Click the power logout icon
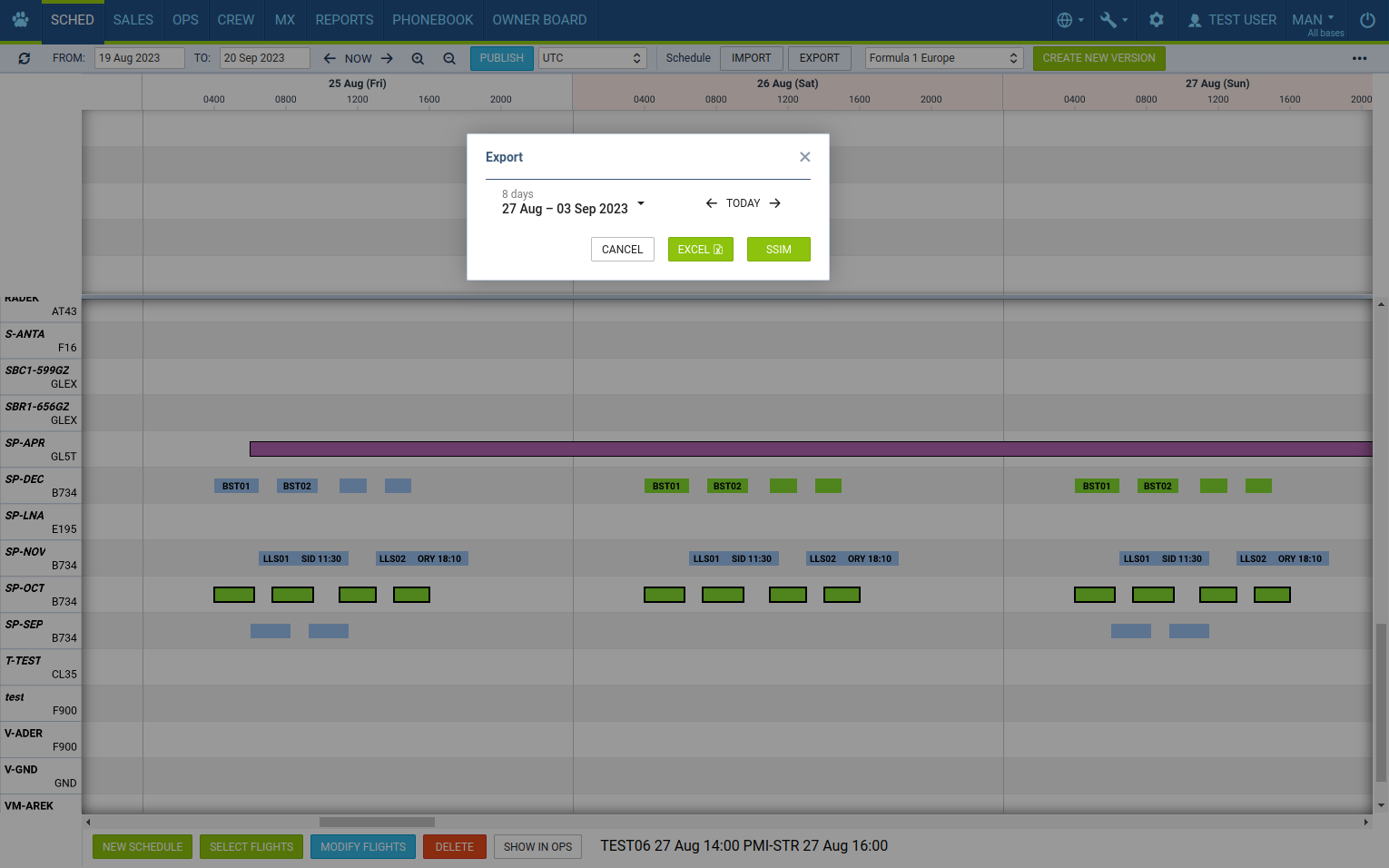Image resolution: width=1389 pixels, height=868 pixels. tap(1367, 20)
